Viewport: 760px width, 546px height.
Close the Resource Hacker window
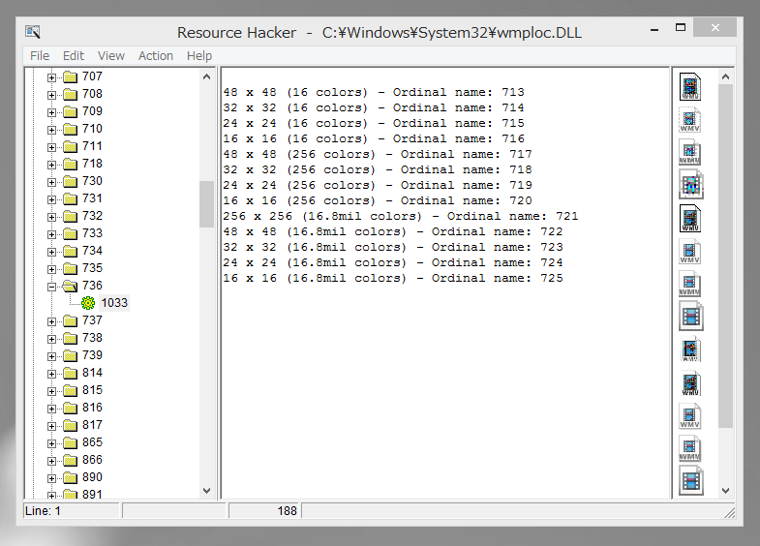click(x=715, y=28)
